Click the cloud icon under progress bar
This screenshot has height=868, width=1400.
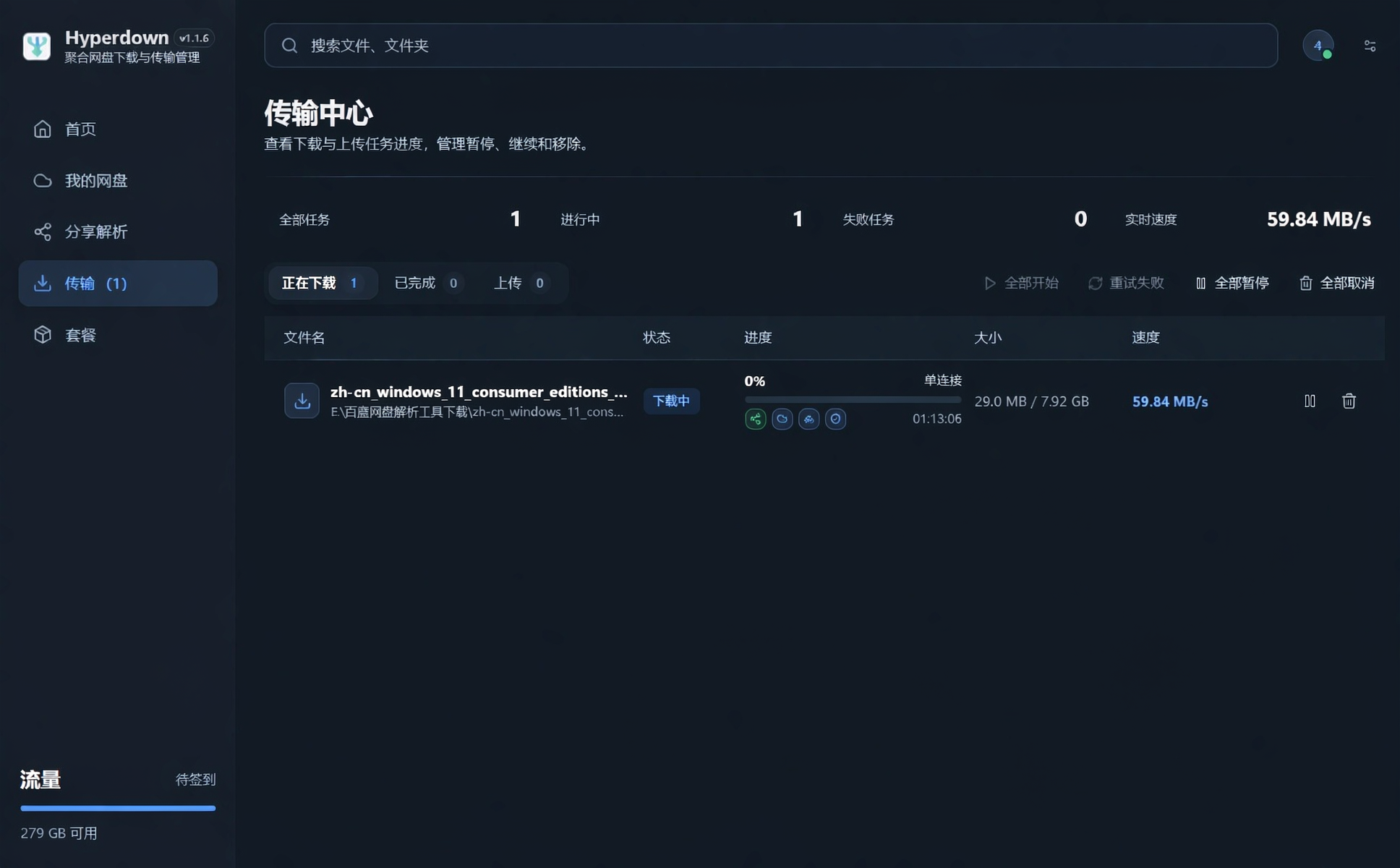point(782,419)
